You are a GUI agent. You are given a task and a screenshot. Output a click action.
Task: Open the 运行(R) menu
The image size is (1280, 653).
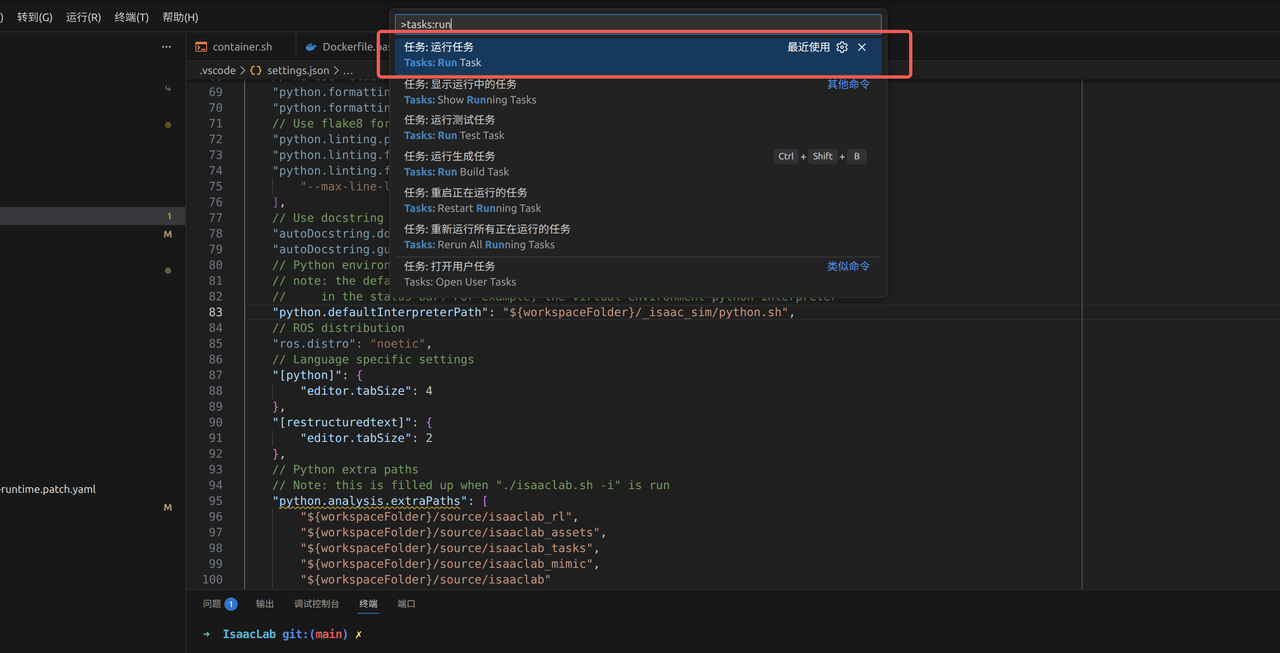(83, 17)
